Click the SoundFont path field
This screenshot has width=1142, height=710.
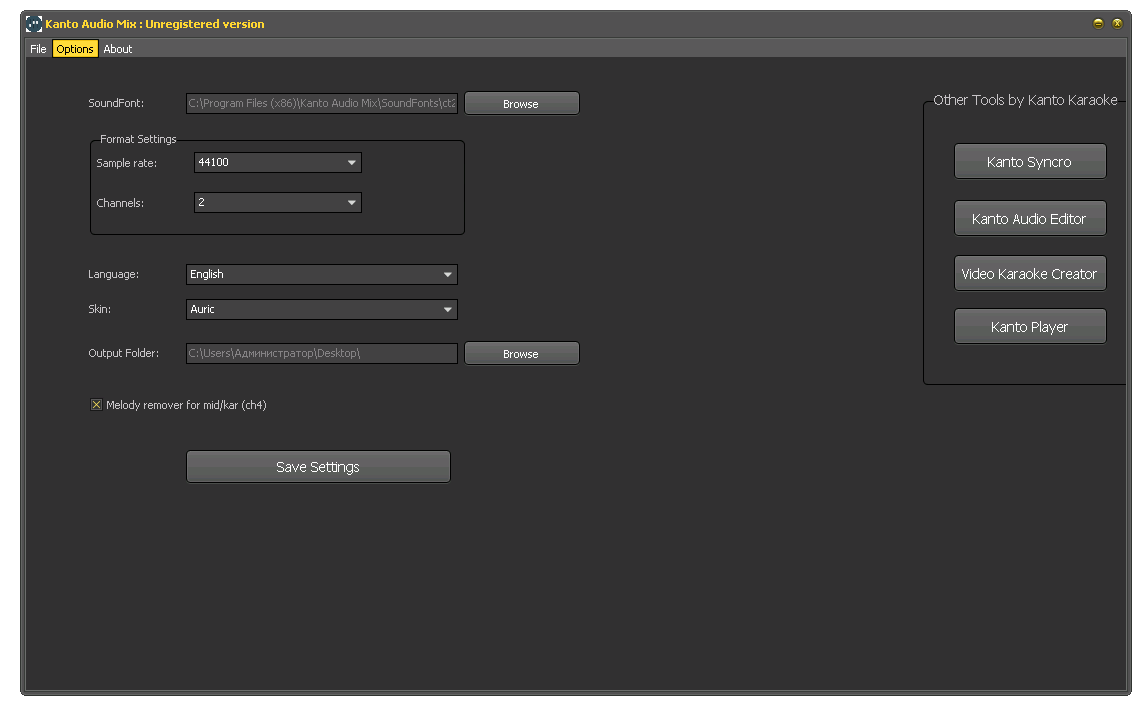322,103
